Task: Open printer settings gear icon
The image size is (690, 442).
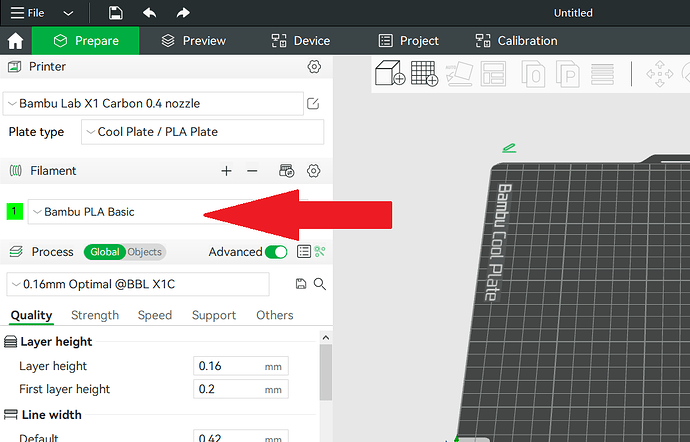Action: pyautogui.click(x=314, y=67)
